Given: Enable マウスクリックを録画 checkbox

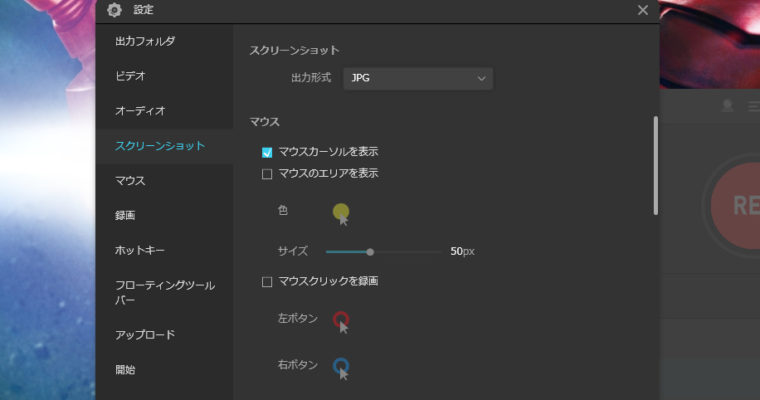Looking at the screenshot, I should [267, 282].
